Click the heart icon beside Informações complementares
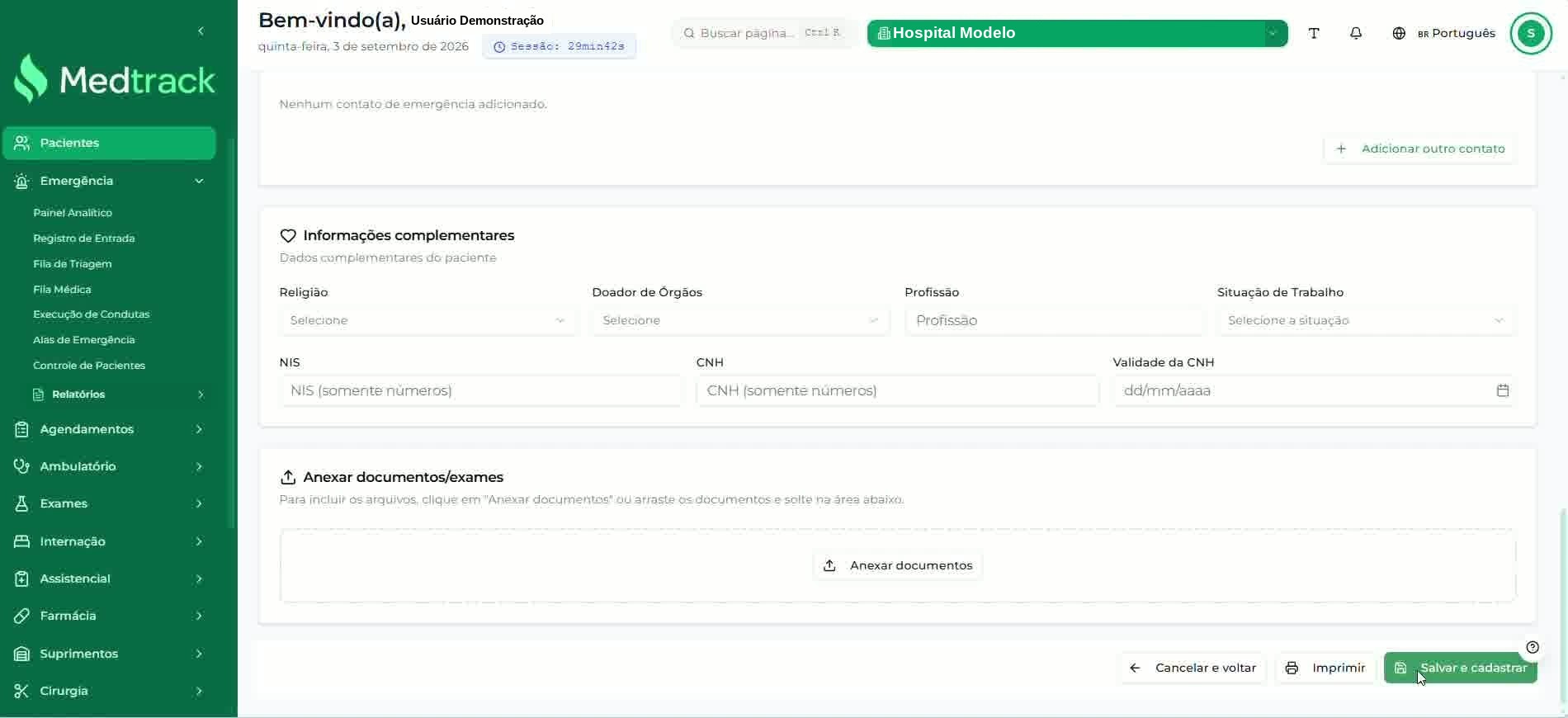 [288, 236]
